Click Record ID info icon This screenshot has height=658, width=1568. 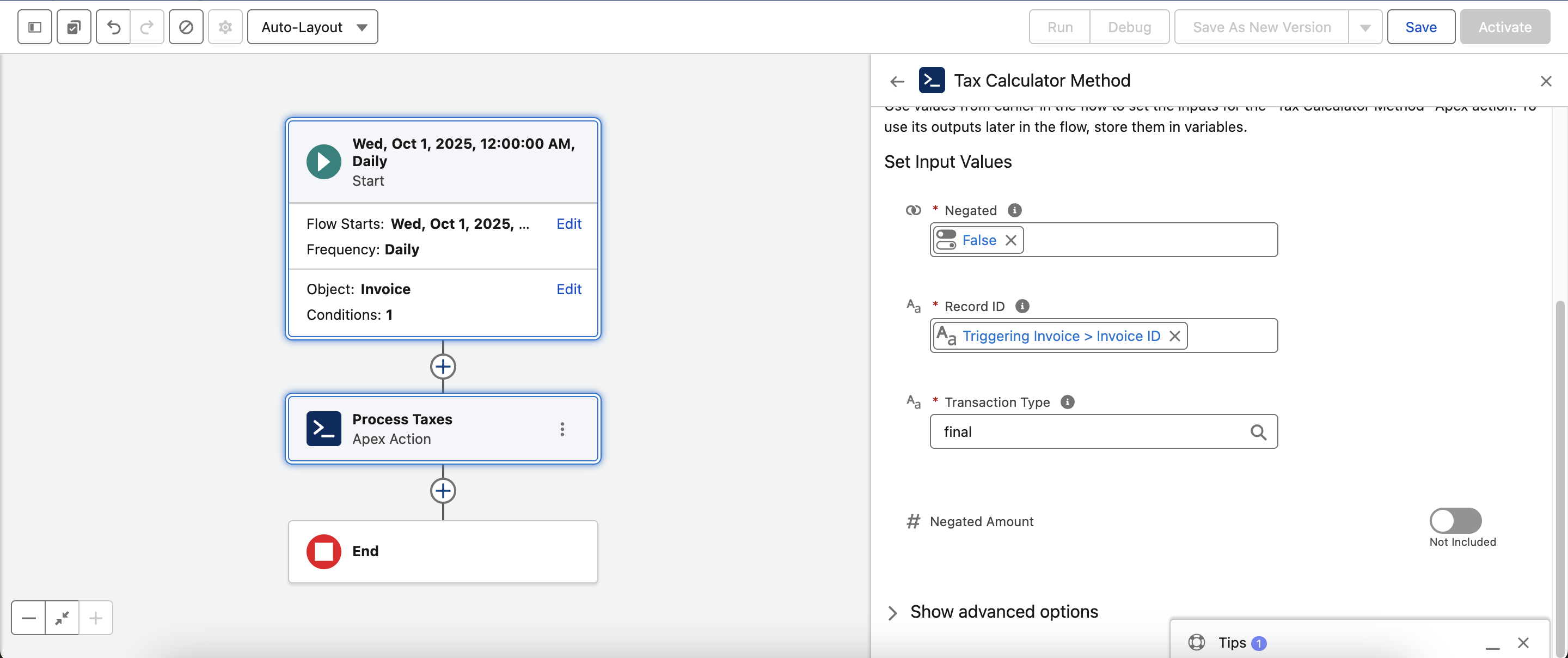click(x=1022, y=306)
